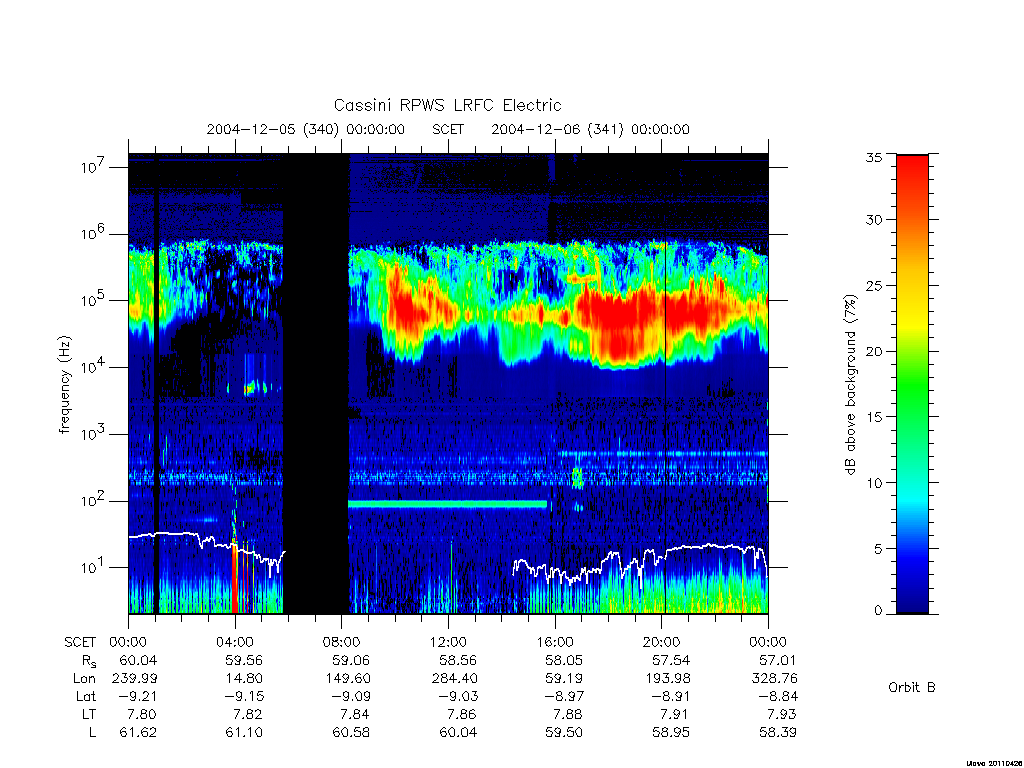Click Rs value '59.06'
The width and height of the screenshot is (1024, 768).
pos(351,660)
